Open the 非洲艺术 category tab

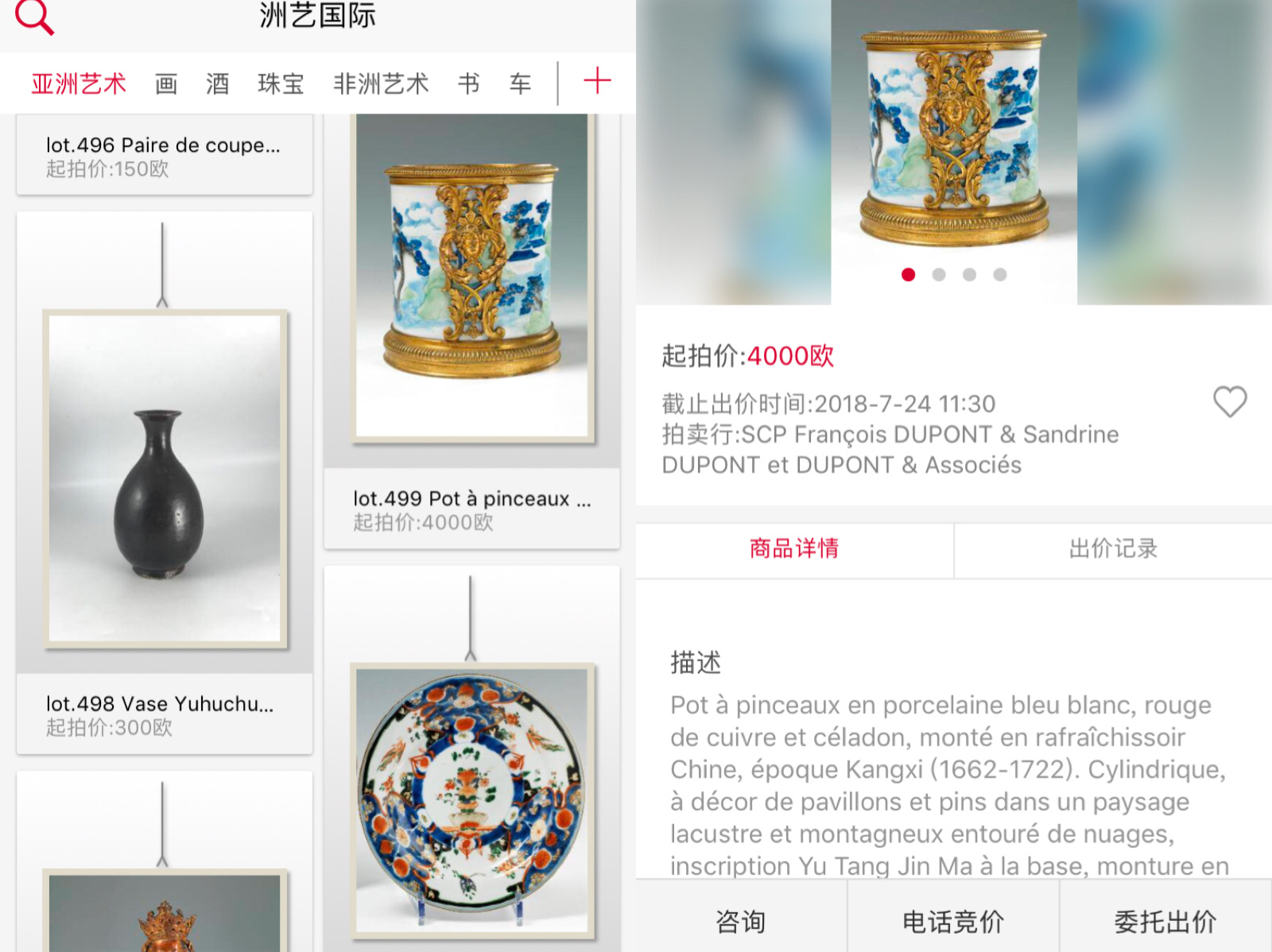381,83
